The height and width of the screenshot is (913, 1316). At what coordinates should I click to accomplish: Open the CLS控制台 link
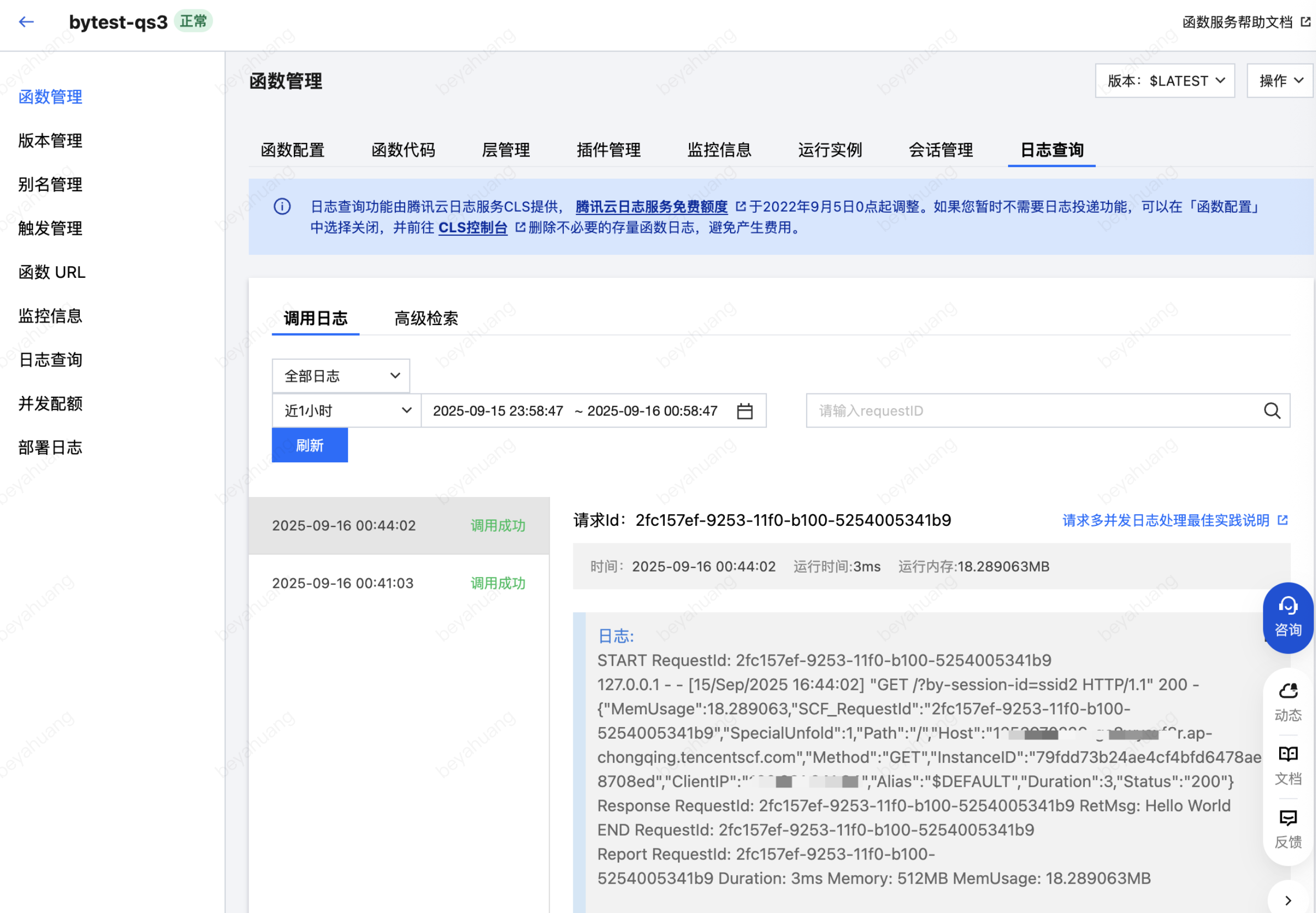click(472, 227)
